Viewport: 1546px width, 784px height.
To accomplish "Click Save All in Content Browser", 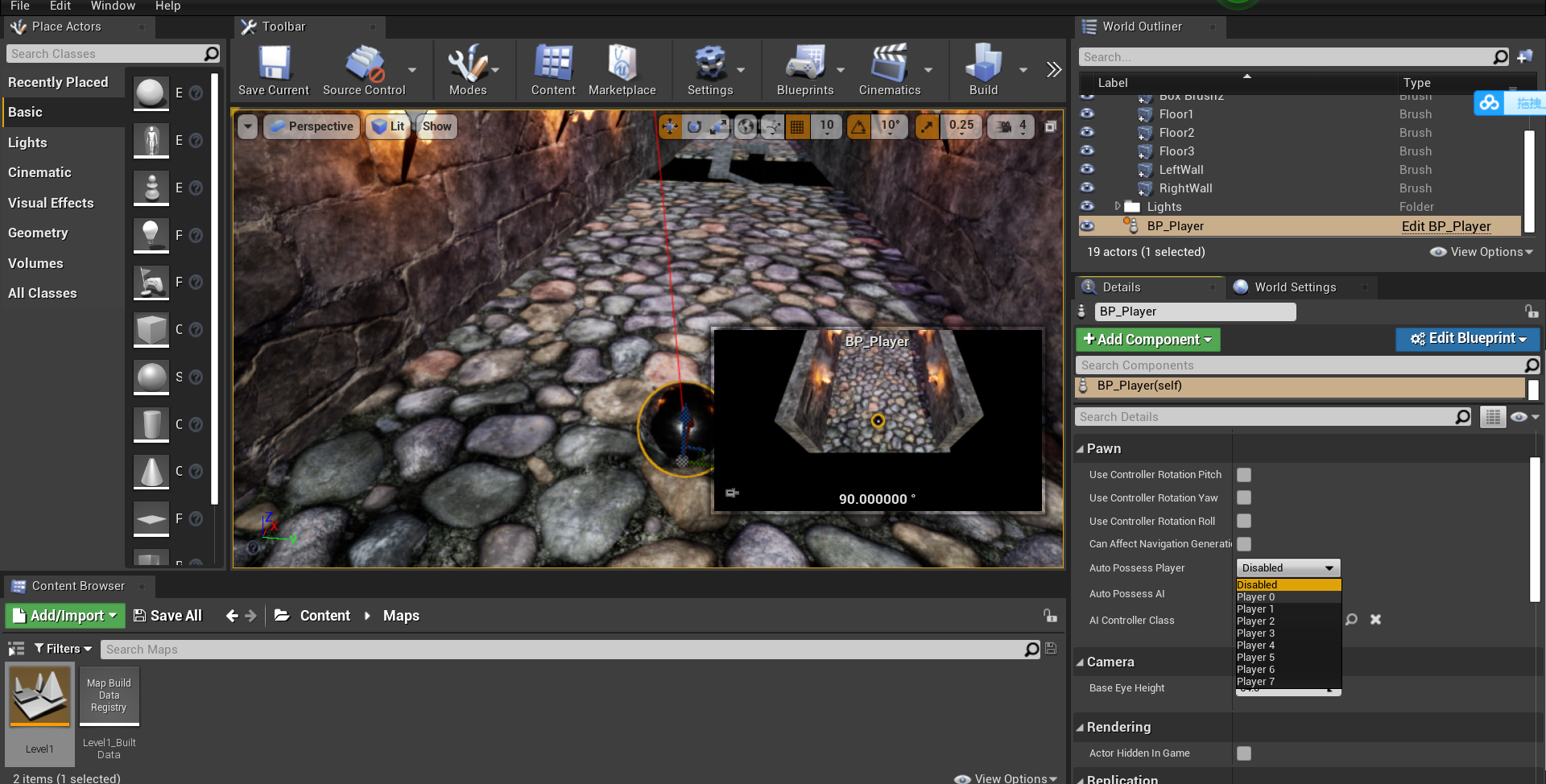I will click(167, 616).
